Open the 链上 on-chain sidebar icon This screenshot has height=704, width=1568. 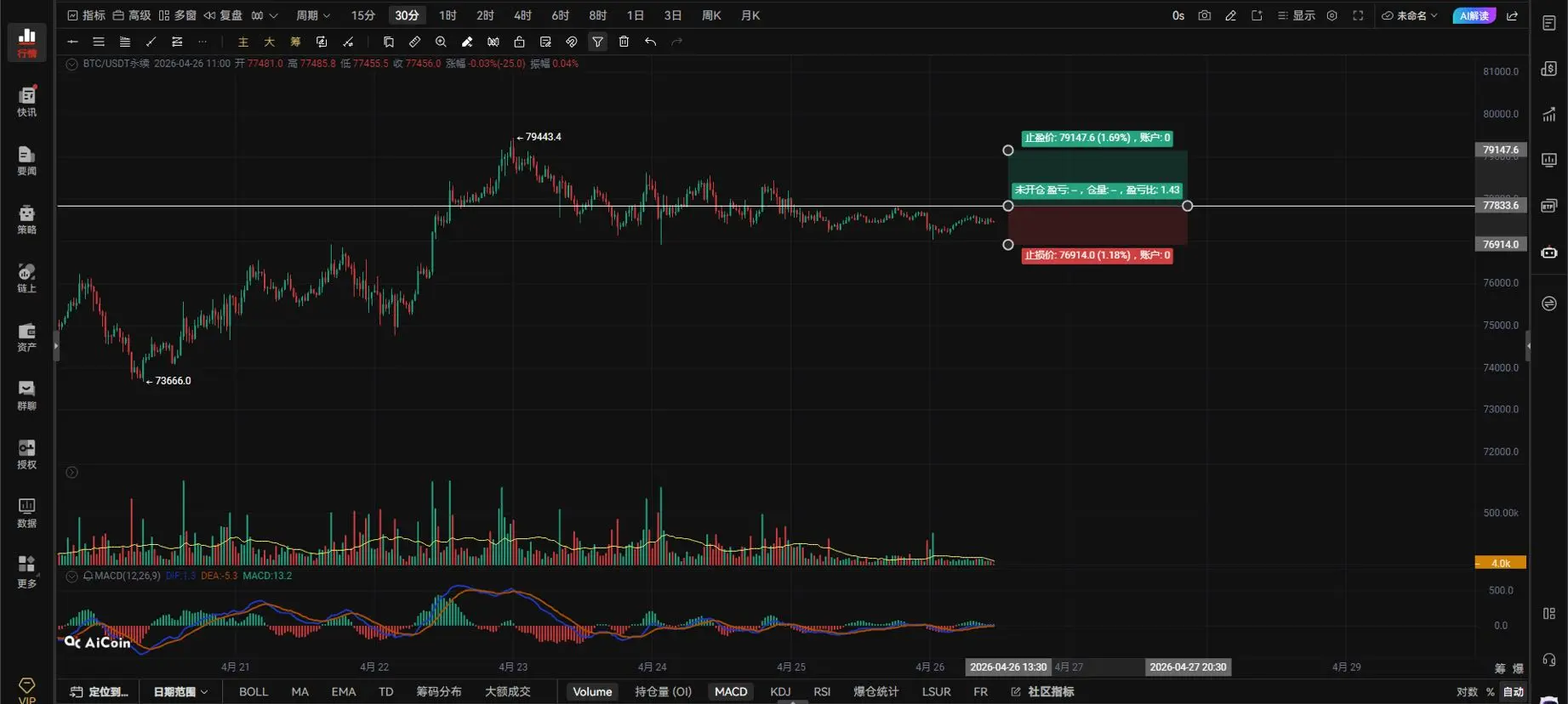(x=27, y=278)
